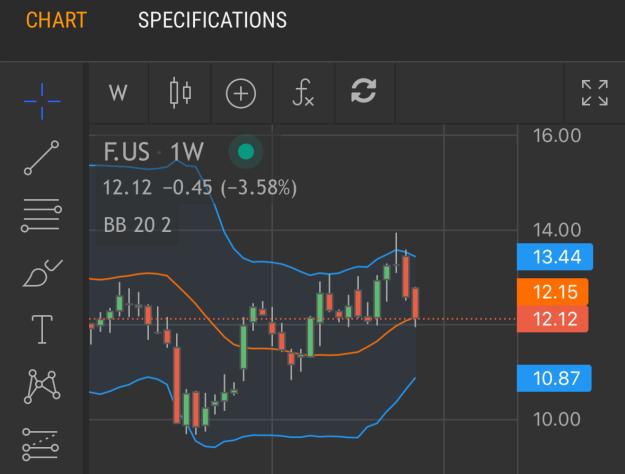Open the candlestick chart type selector
625x474 pixels.
click(181, 93)
